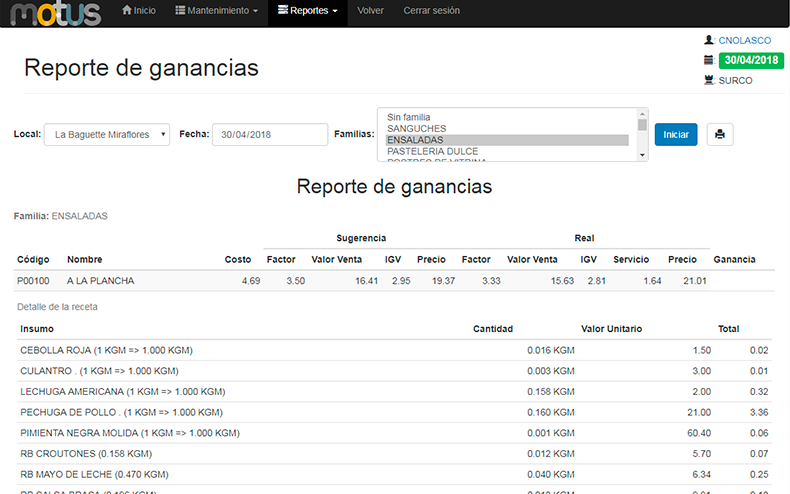Screen dimensions: 790x494
Task: Click the print report icon button
Action: (719, 134)
